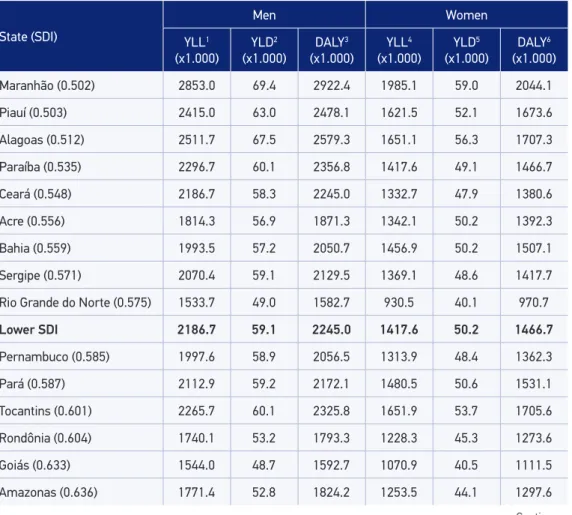The image size is (572, 515).
Task: Select the Goiás (0.633) row label
Action: [35, 465]
